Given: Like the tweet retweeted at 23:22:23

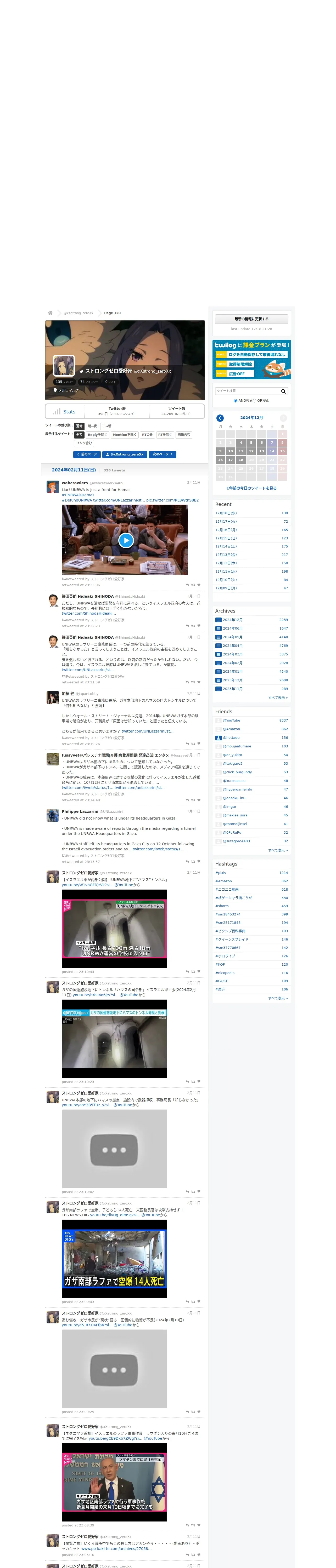Looking at the screenshot, I should tap(199, 626).
